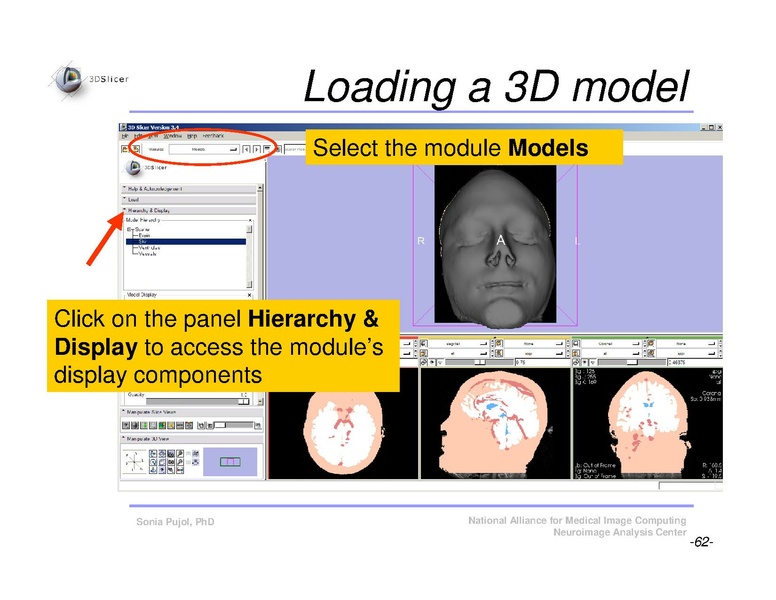Screen dimensions: 776x600
Task: Click the next module forward arrow
Action: pos(257,149)
